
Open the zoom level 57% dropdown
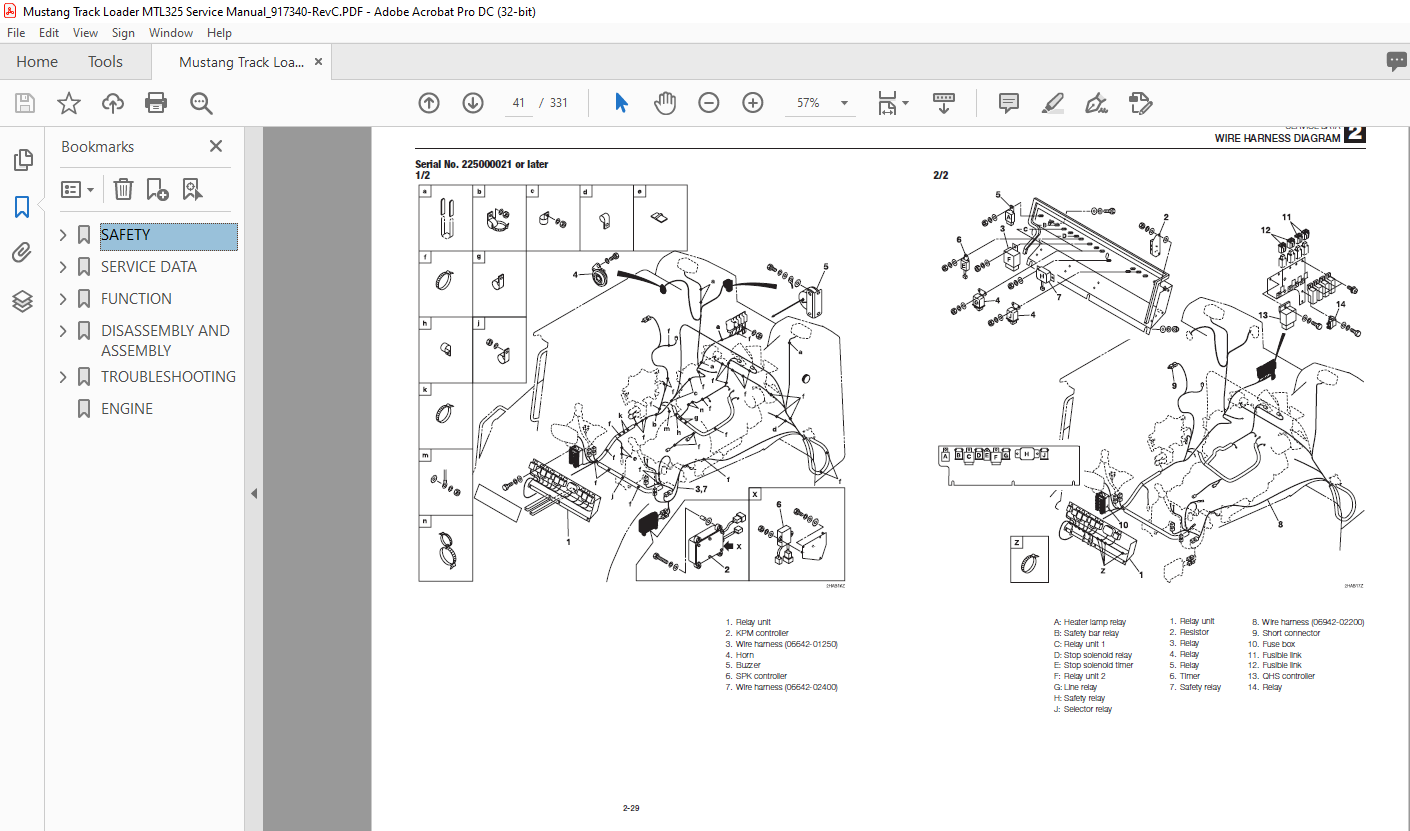pyautogui.click(x=844, y=103)
